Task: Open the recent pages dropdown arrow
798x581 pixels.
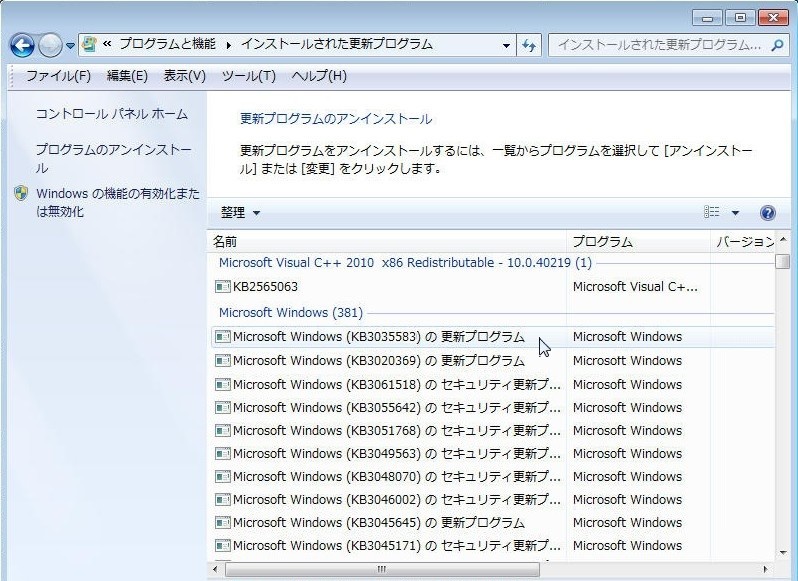Action: [x=70, y=46]
